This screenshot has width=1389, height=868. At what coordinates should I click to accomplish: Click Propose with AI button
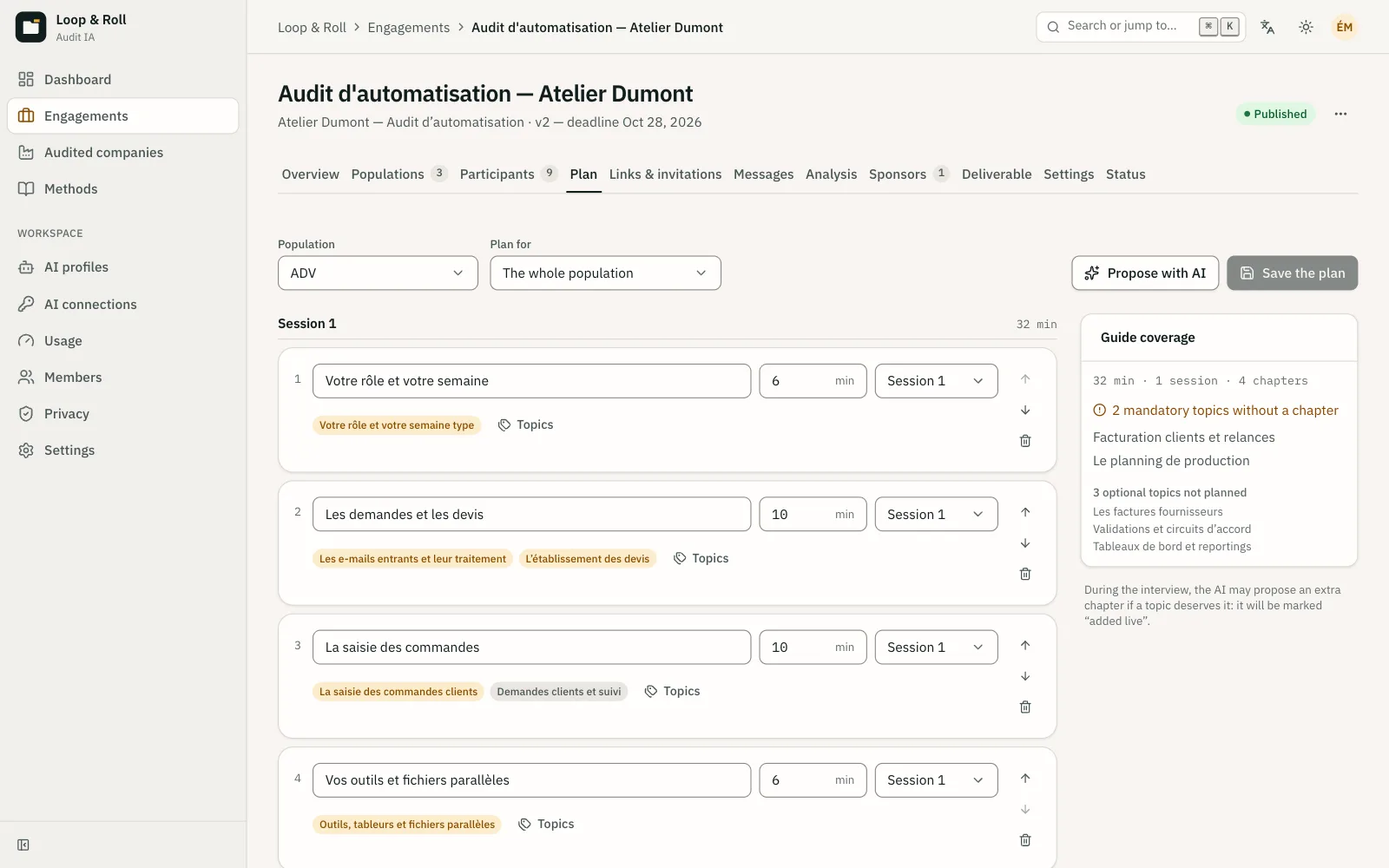tap(1145, 273)
